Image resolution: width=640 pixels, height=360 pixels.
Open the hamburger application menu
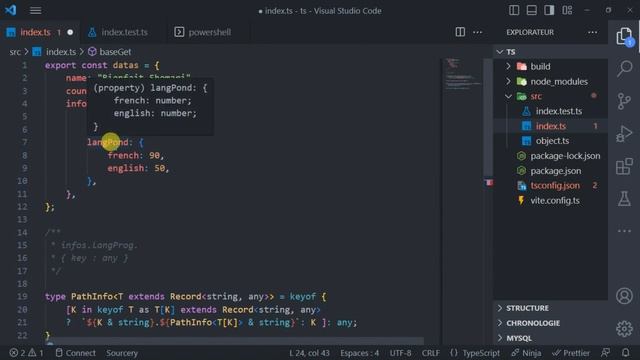[36, 10]
